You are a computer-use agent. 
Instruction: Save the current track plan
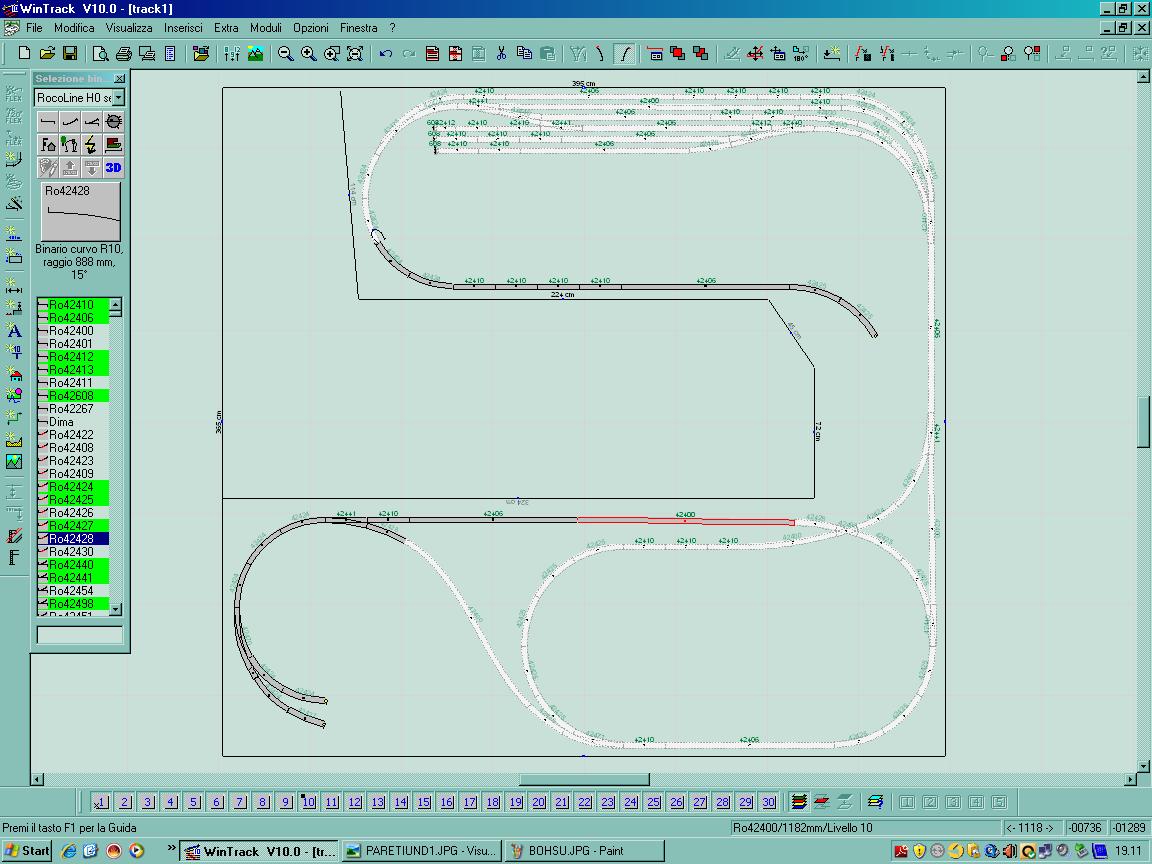point(70,54)
